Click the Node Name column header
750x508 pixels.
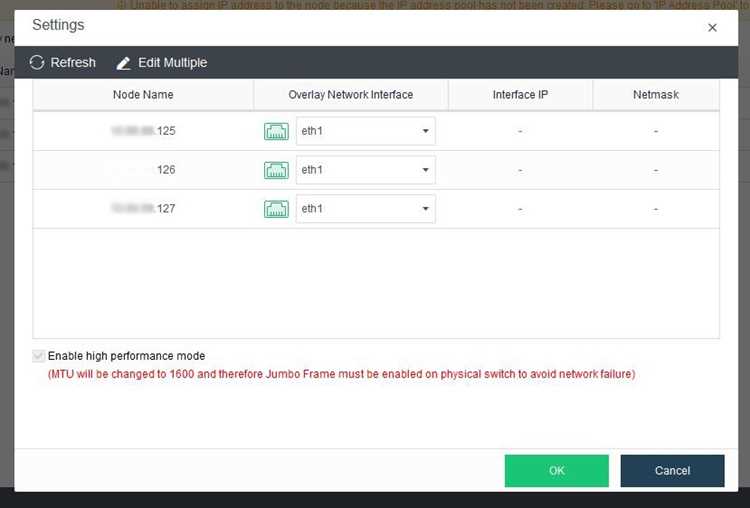coord(143,95)
